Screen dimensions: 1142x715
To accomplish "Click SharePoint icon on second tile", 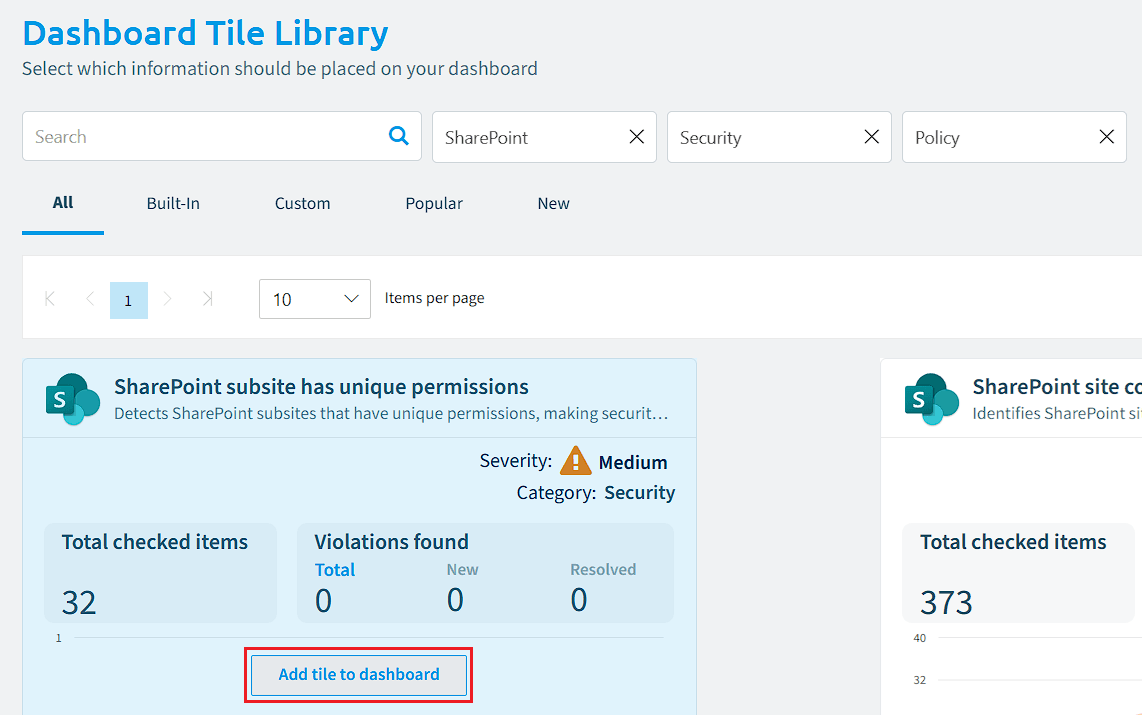I will [932, 399].
